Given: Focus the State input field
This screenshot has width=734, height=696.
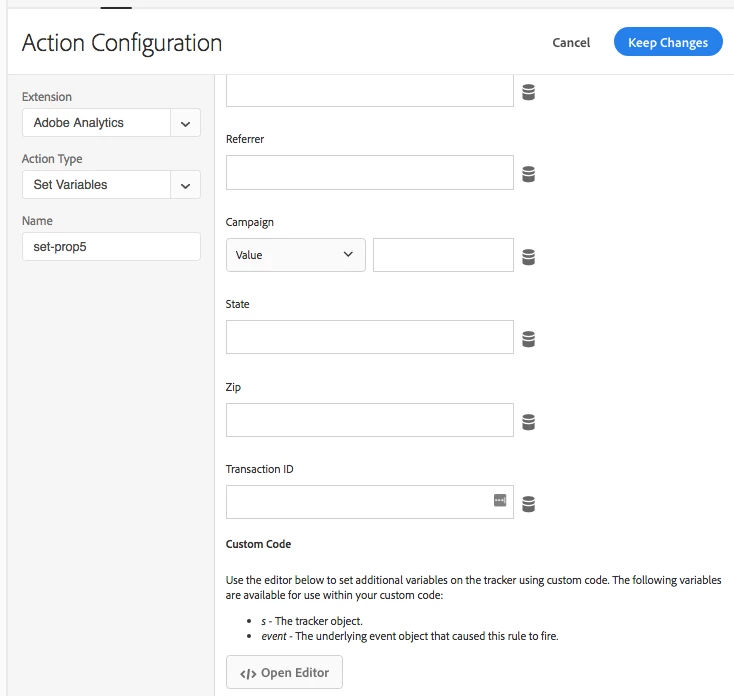Looking at the screenshot, I should pyautogui.click(x=369, y=338).
